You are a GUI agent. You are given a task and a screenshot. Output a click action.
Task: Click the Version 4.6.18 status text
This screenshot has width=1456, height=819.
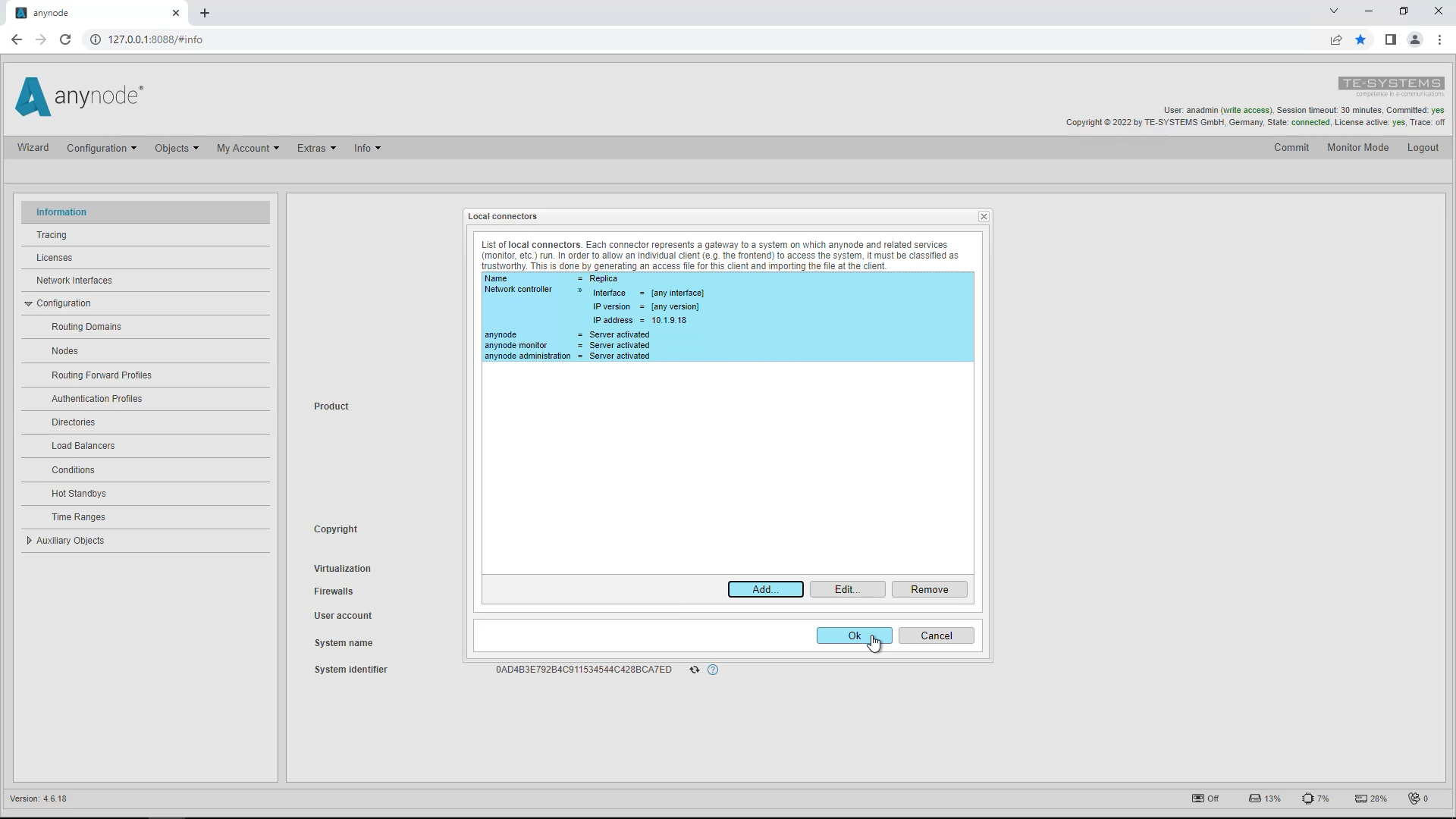[x=38, y=799]
